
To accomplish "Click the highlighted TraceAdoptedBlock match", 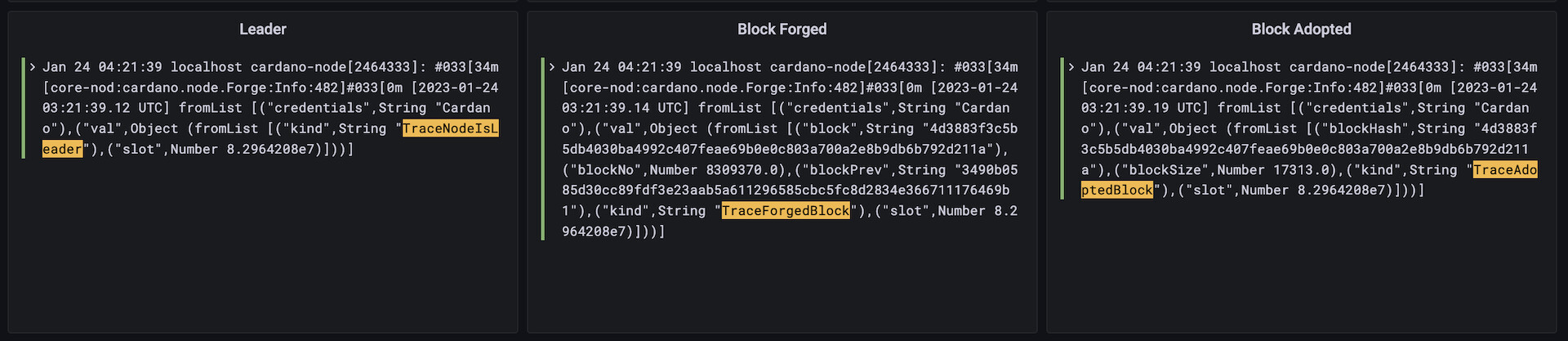I will coord(1504,170).
